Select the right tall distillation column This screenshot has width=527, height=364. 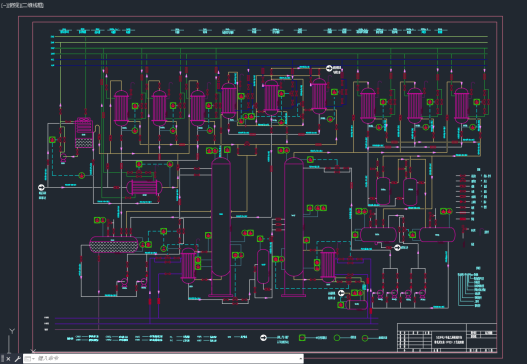tap(293, 227)
